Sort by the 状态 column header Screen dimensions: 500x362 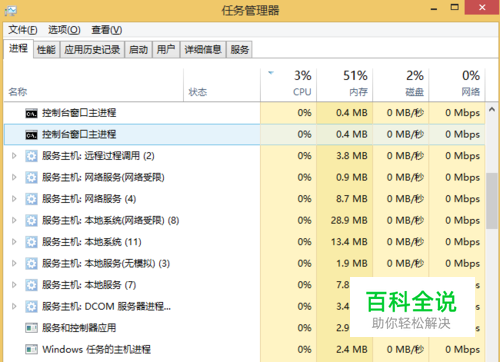pos(222,85)
